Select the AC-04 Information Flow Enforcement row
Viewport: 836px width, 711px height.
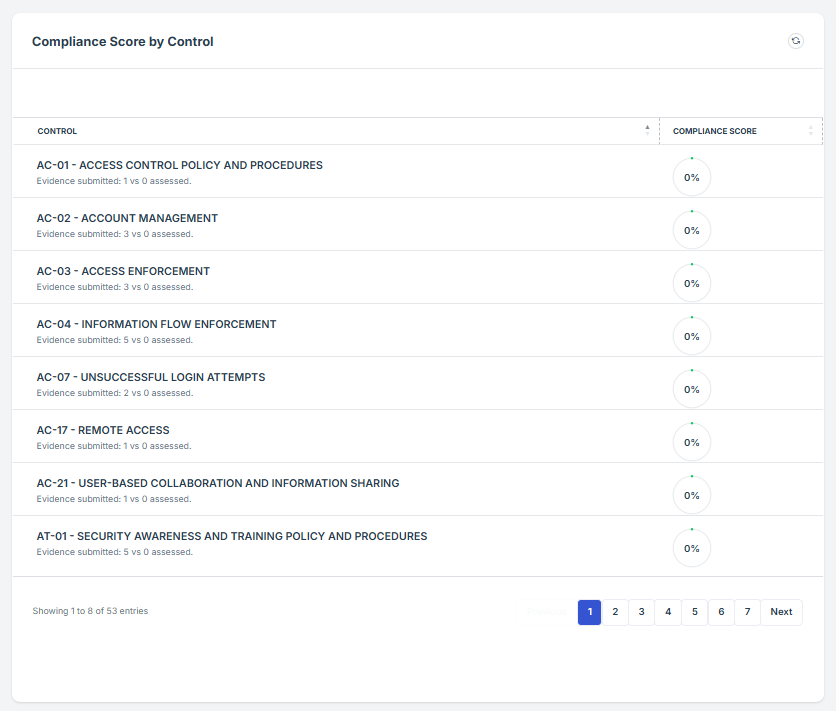click(x=156, y=324)
